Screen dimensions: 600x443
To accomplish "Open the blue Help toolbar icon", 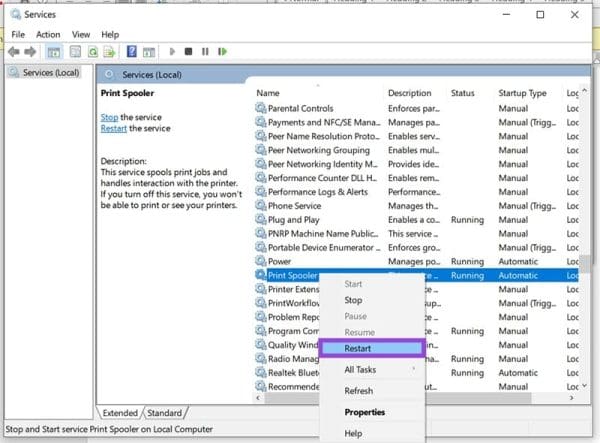I will pos(132,51).
